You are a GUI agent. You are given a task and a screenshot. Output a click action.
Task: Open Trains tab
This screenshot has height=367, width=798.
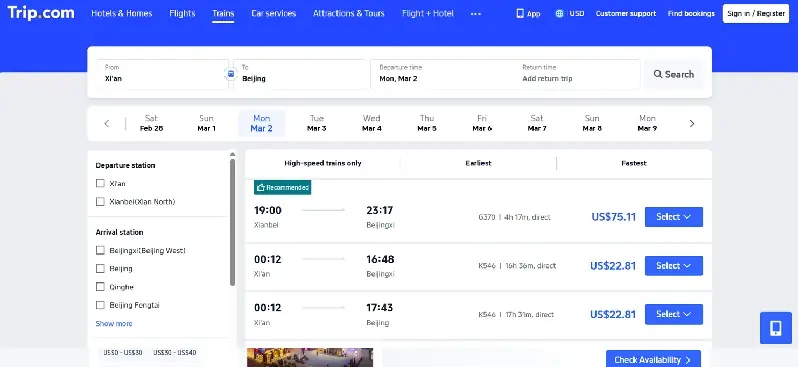tap(223, 13)
